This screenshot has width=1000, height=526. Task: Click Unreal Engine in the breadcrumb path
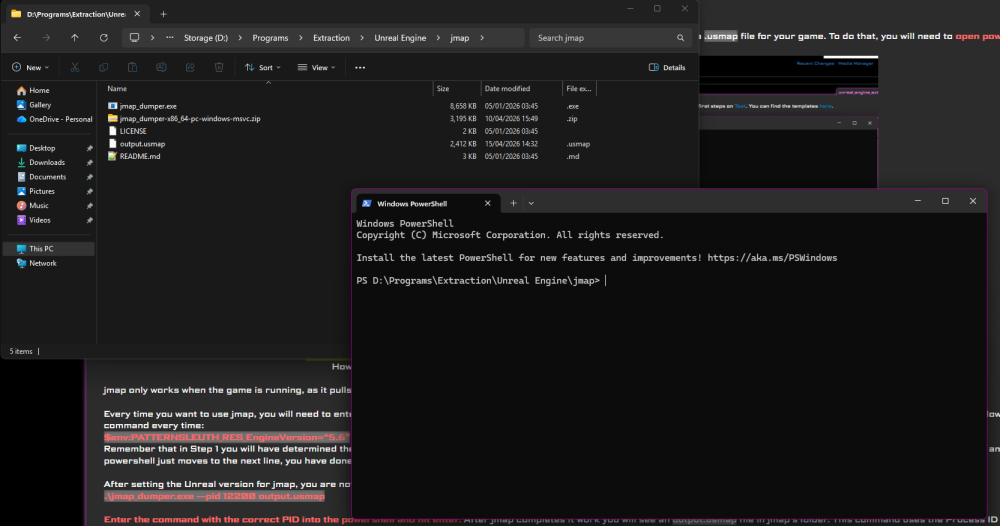[x=398, y=38]
